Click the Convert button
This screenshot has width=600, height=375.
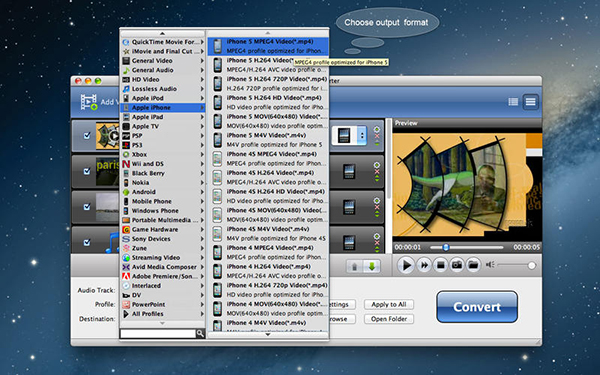pos(477,307)
